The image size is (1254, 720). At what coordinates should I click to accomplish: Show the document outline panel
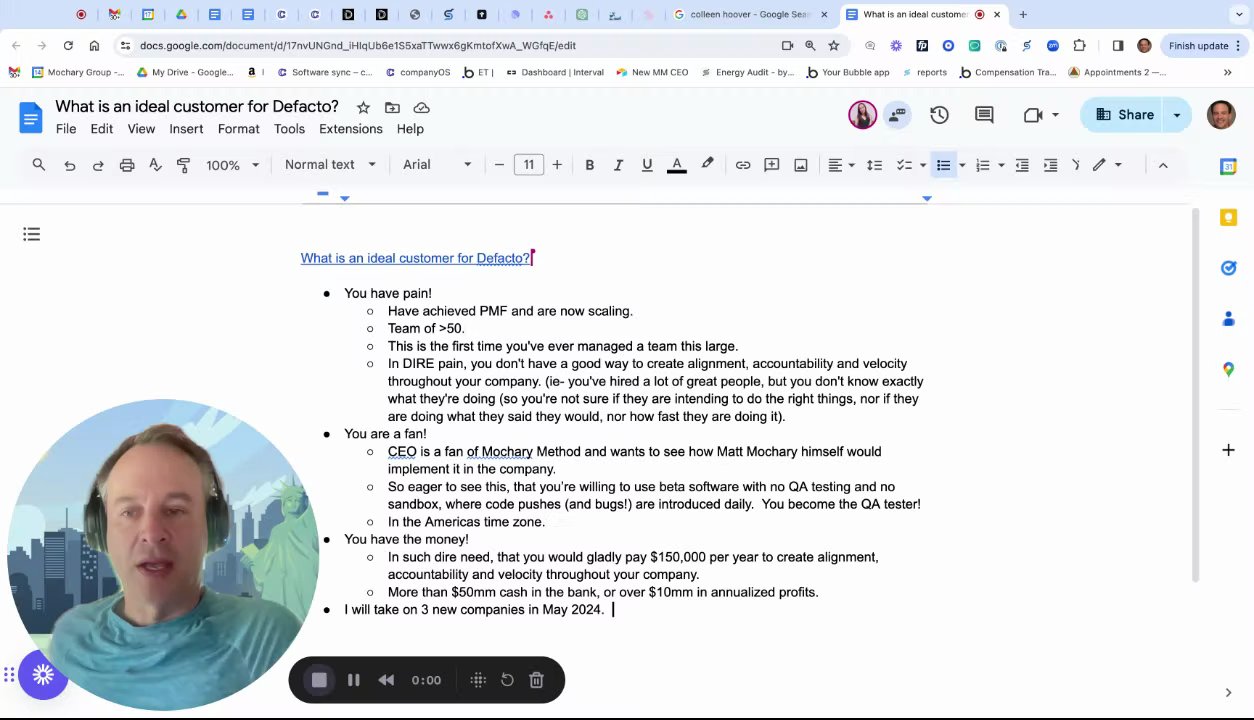coord(32,234)
